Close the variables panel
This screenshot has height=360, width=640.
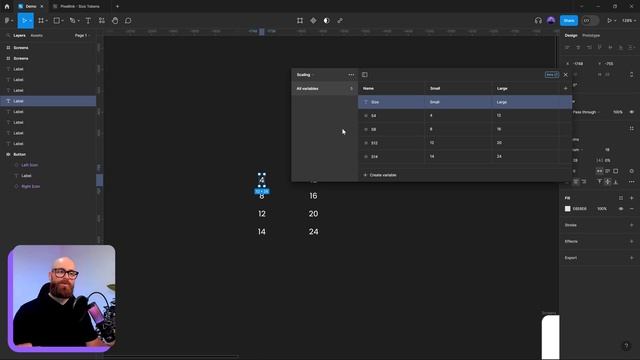click(565, 75)
